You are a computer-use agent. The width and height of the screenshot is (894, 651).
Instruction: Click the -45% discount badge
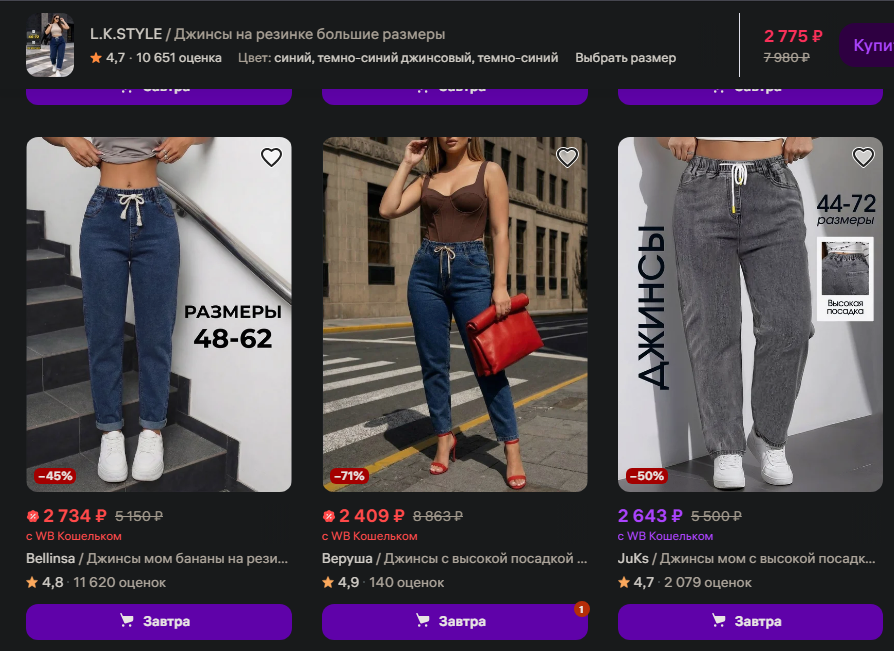click(x=55, y=476)
